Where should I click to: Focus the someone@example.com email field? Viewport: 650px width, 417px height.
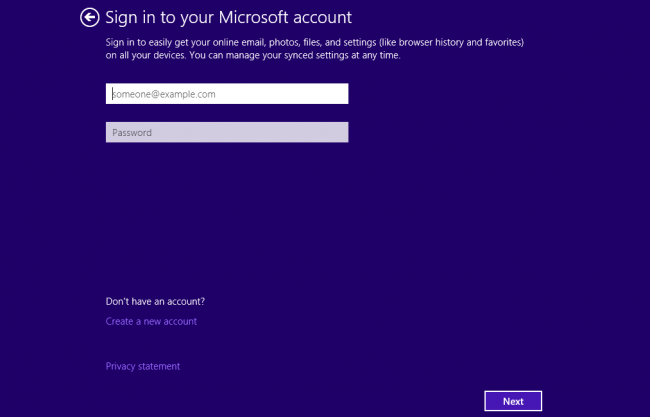click(226, 94)
